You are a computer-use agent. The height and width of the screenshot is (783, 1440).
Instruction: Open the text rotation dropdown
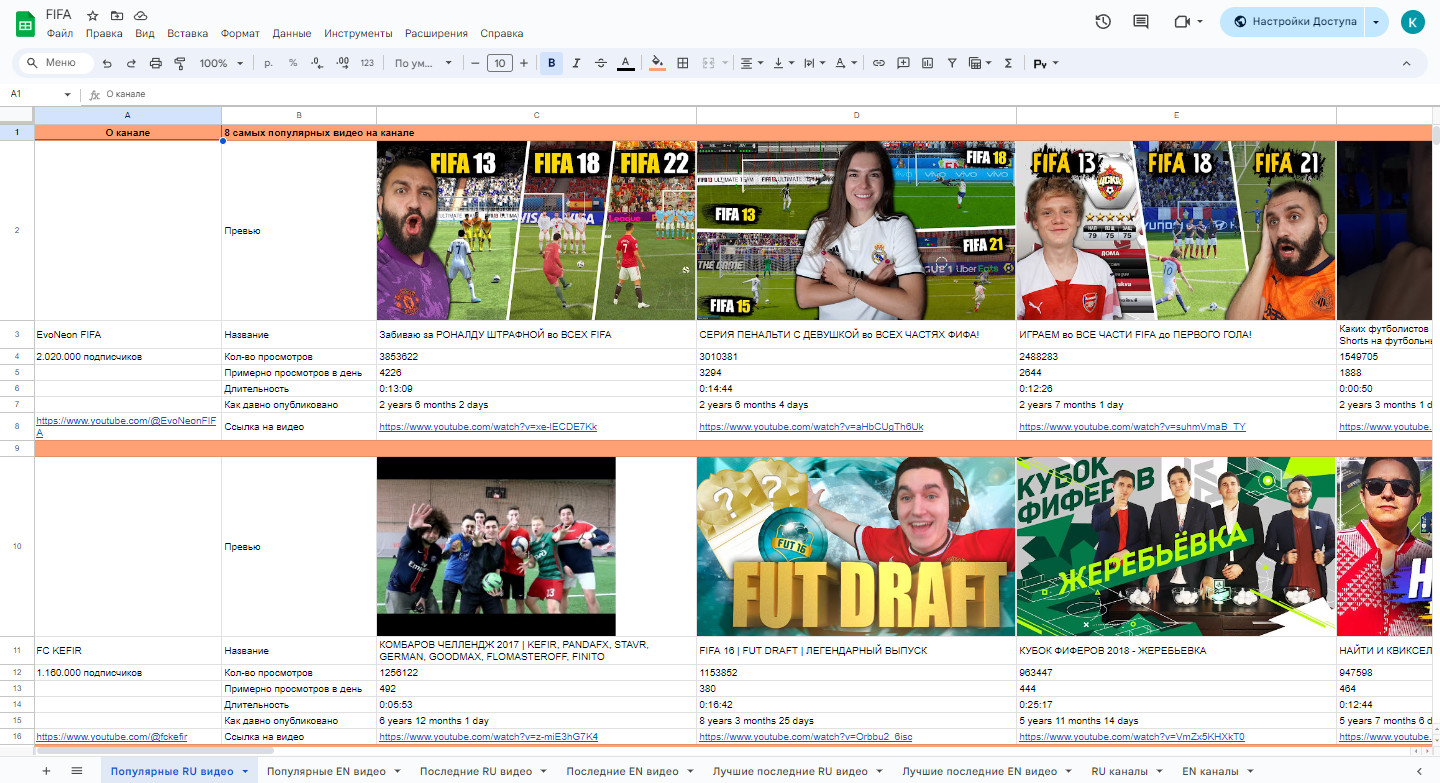tap(845, 63)
